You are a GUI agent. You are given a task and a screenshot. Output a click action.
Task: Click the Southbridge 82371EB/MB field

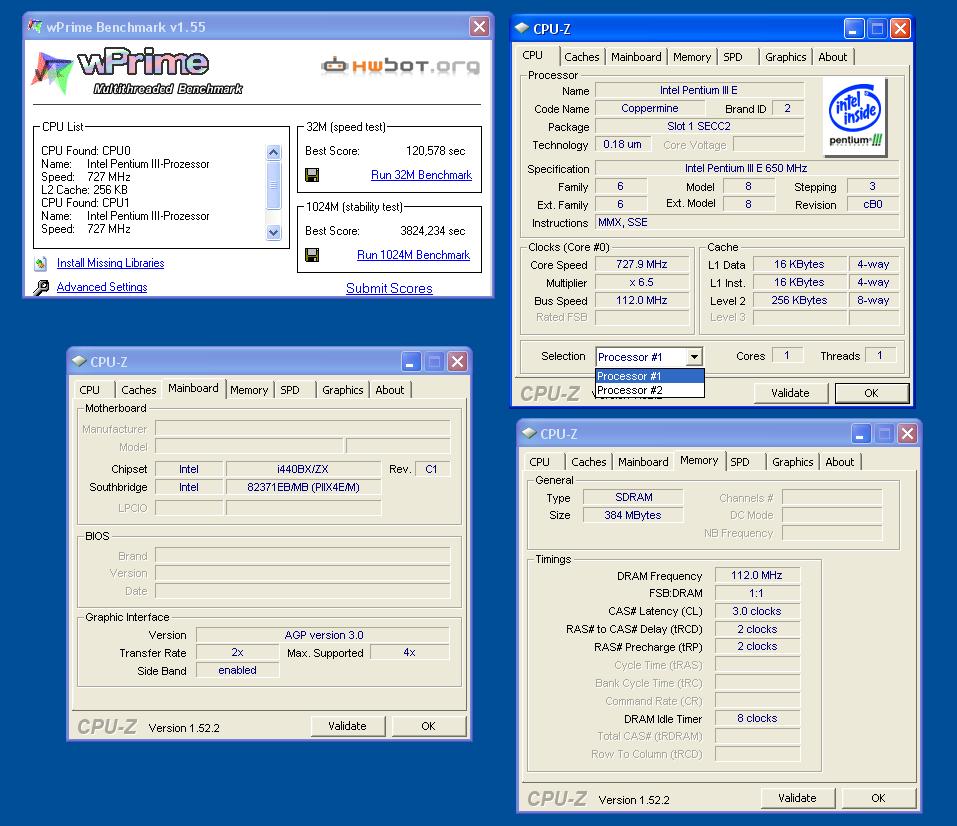click(303, 487)
